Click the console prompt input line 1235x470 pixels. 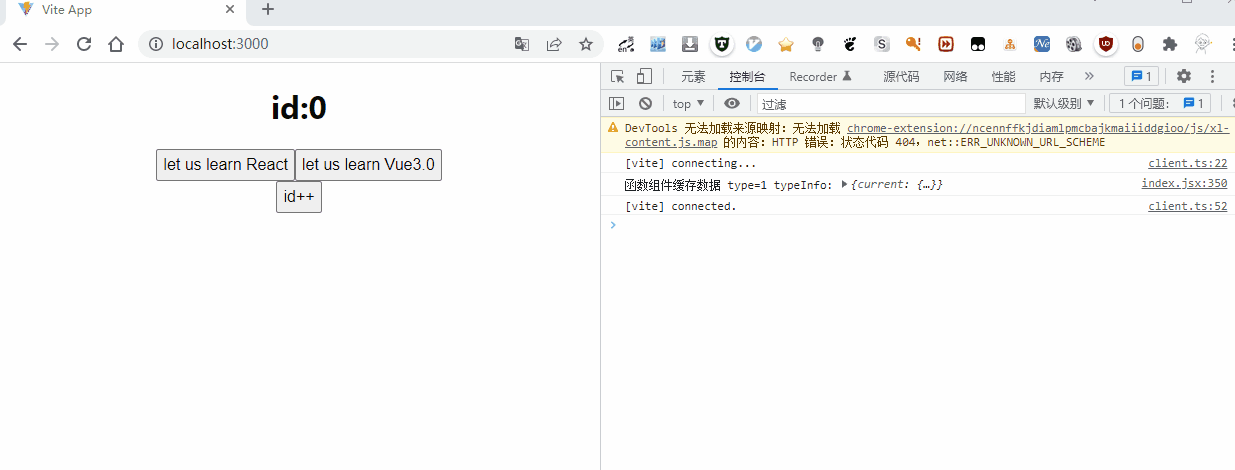(925, 225)
